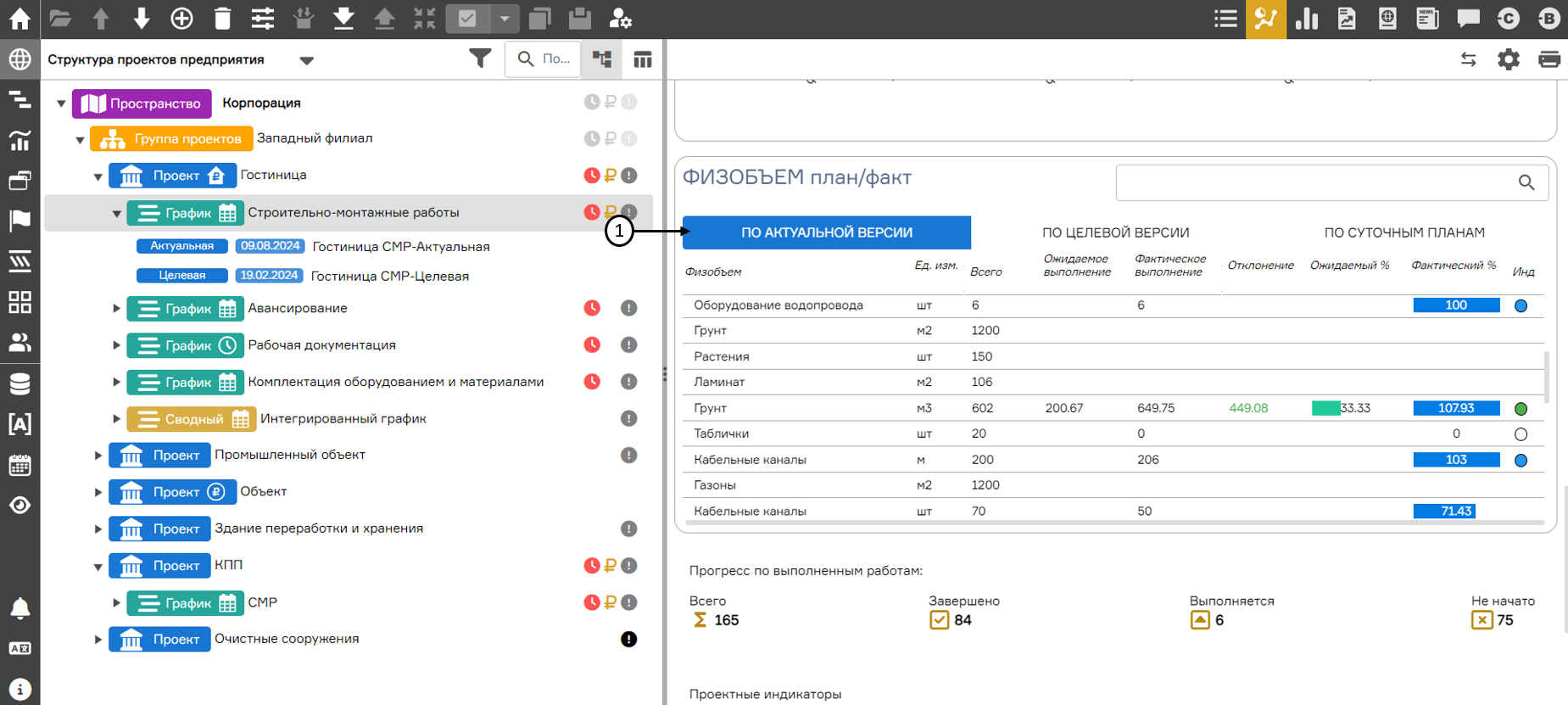
Task: Go to the home icon
Action: [x=20, y=18]
